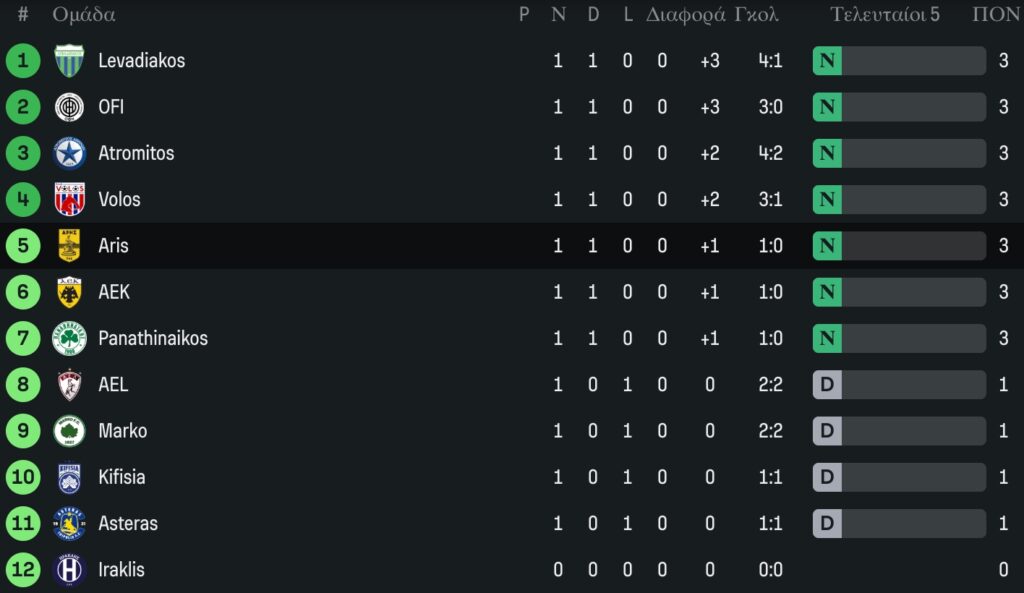
Task: Click the Asteras club logo
Action: (69, 523)
